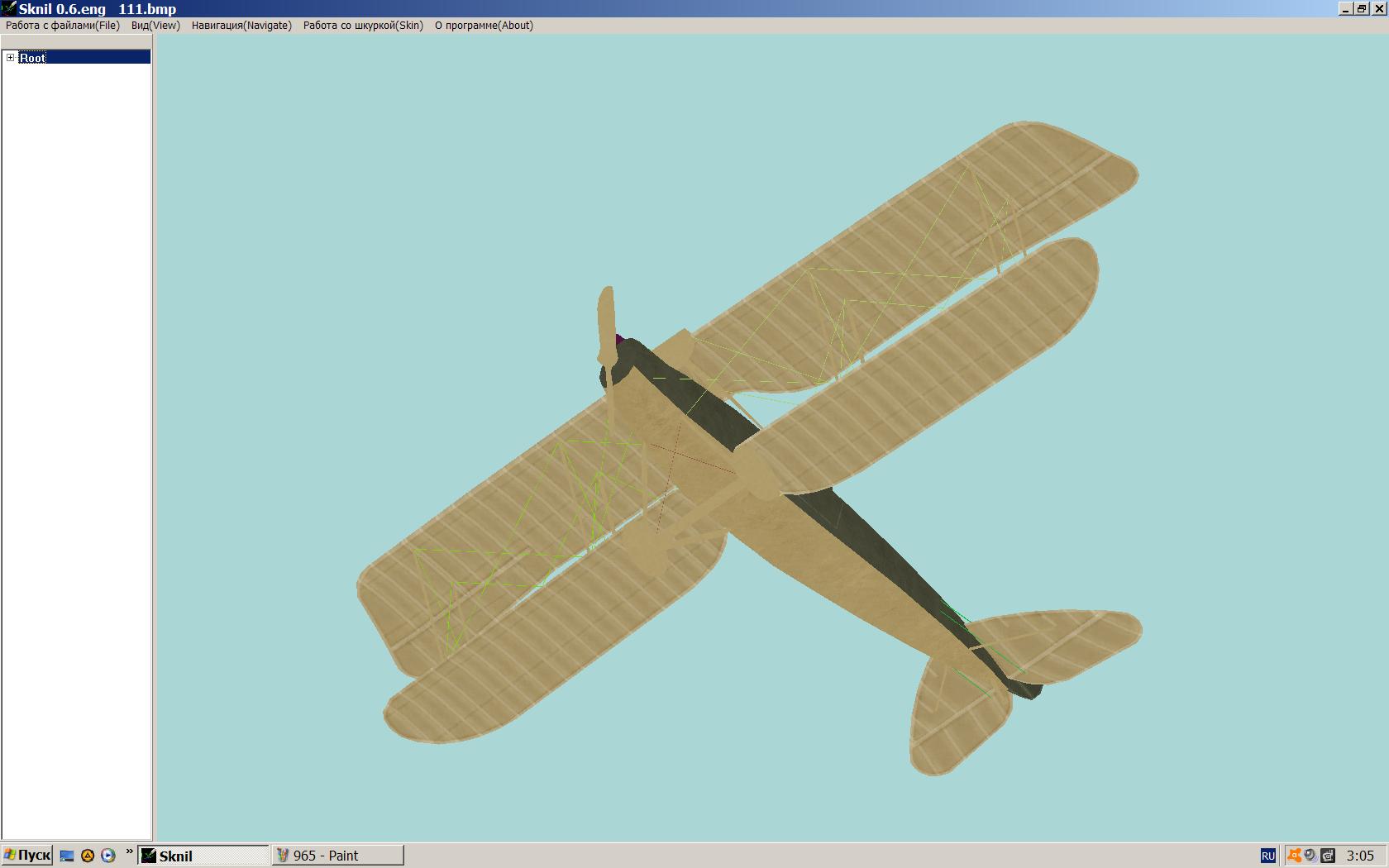The image size is (1389, 868).
Task: Open the RU language indicator
Action: [1267, 856]
